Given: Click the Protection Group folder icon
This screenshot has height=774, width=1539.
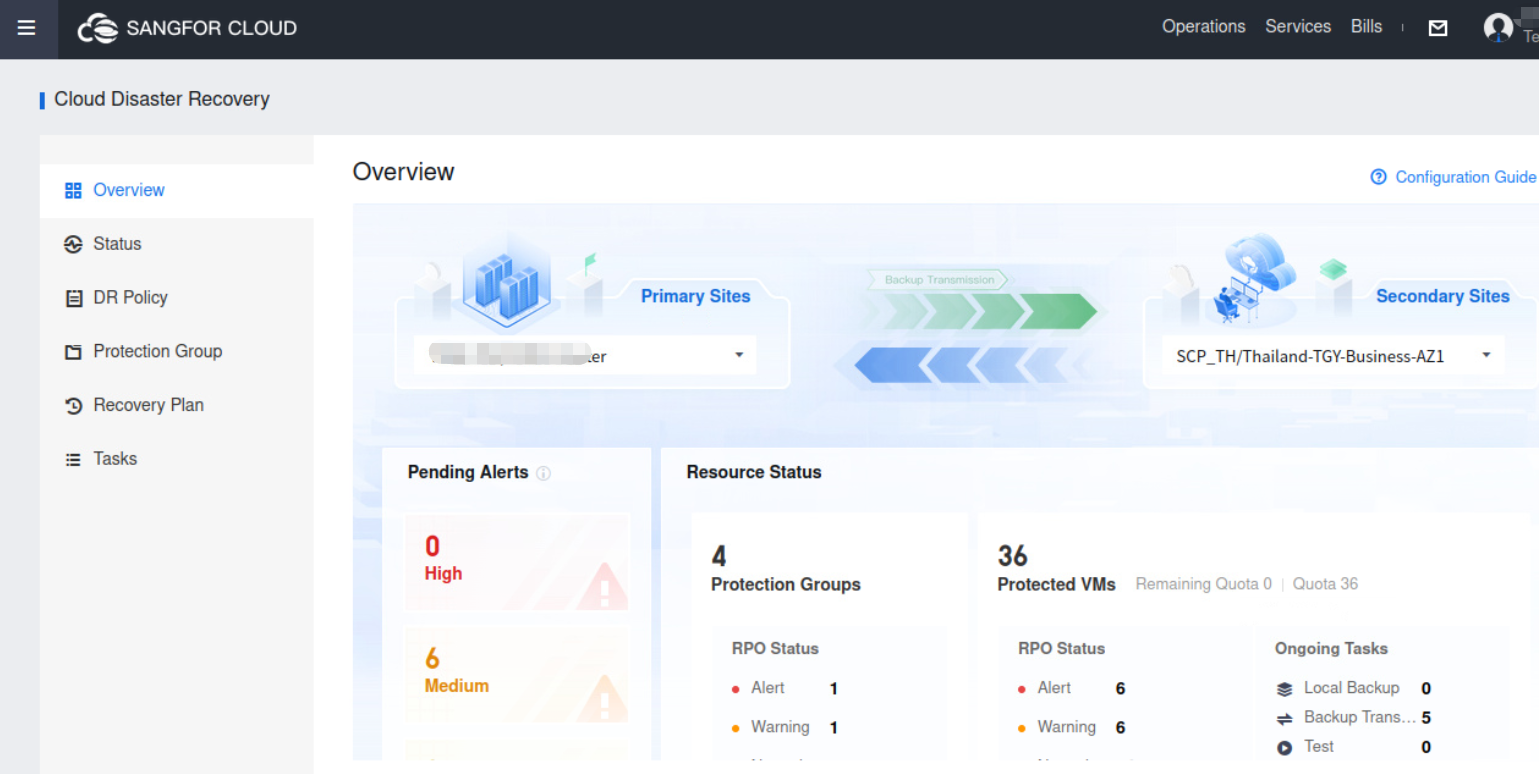Looking at the screenshot, I should point(73,352).
